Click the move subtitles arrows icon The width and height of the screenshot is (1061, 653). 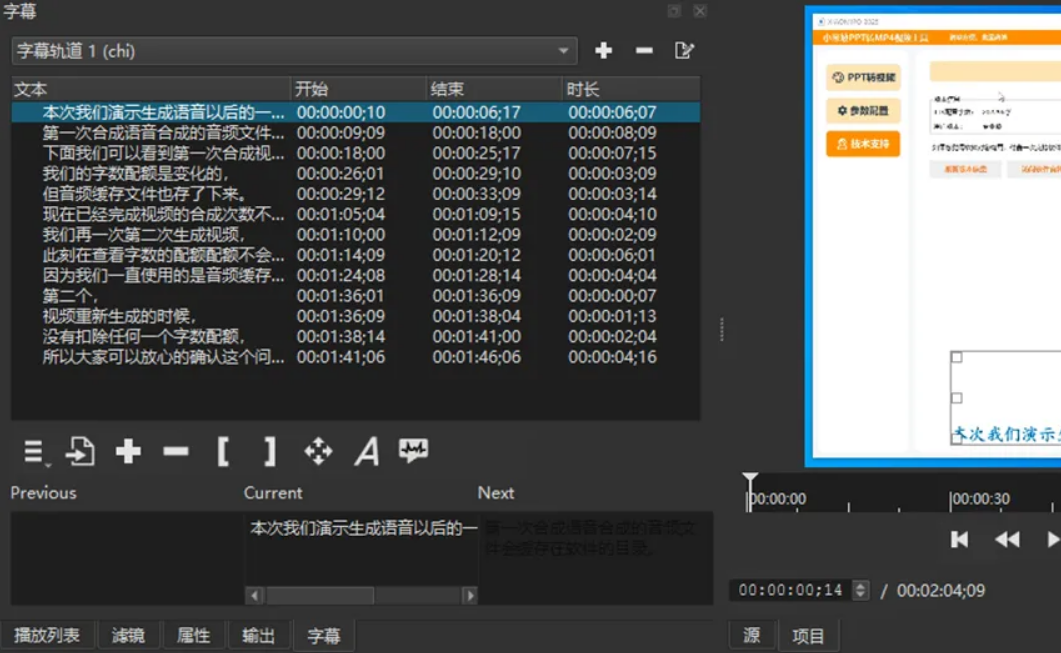(x=318, y=452)
